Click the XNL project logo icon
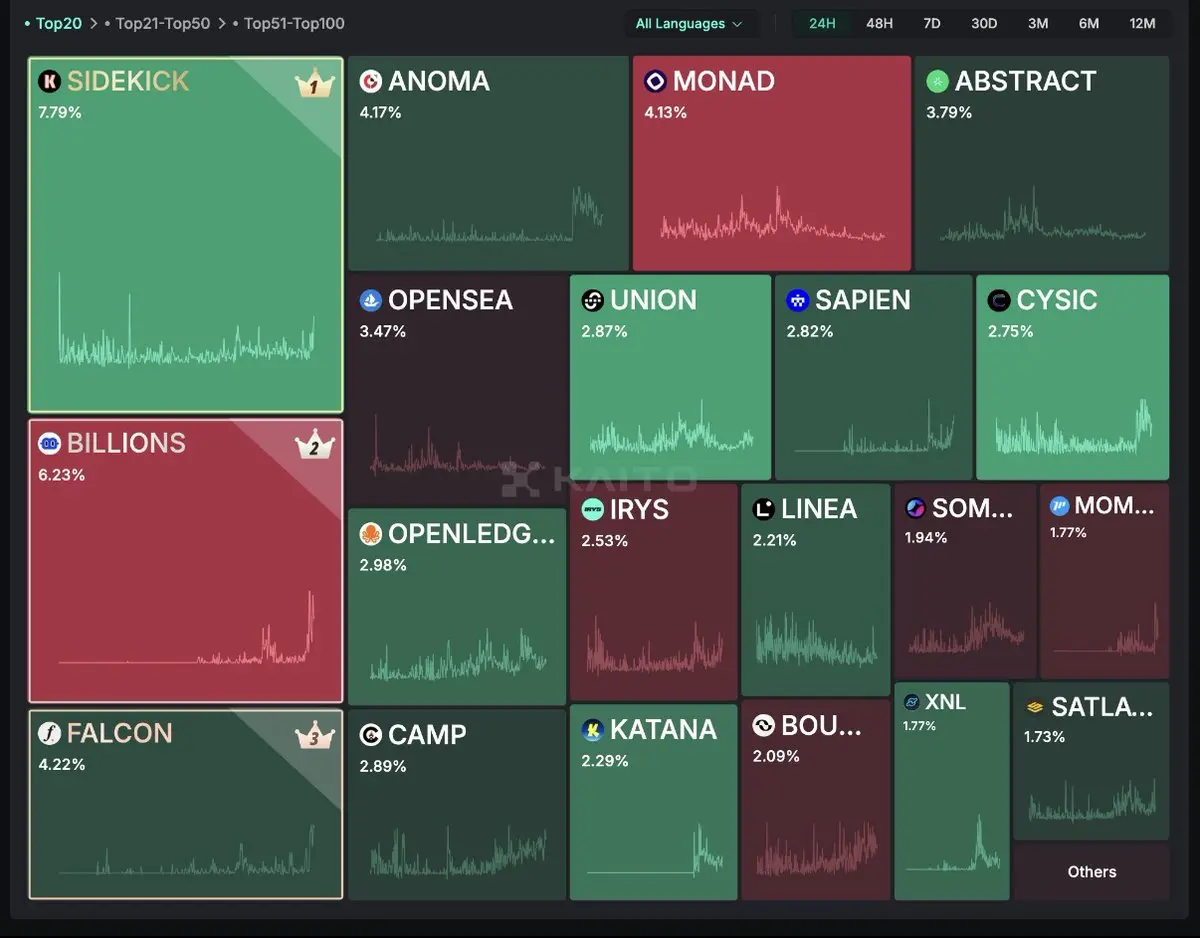The width and height of the screenshot is (1200, 938). pyautogui.click(x=912, y=703)
